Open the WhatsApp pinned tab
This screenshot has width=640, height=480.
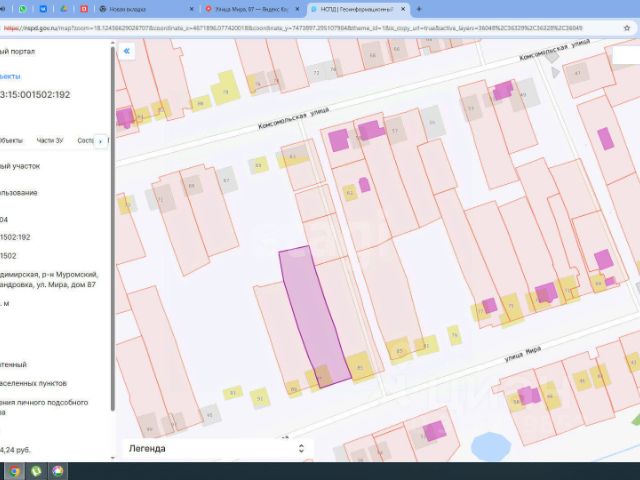23,9
